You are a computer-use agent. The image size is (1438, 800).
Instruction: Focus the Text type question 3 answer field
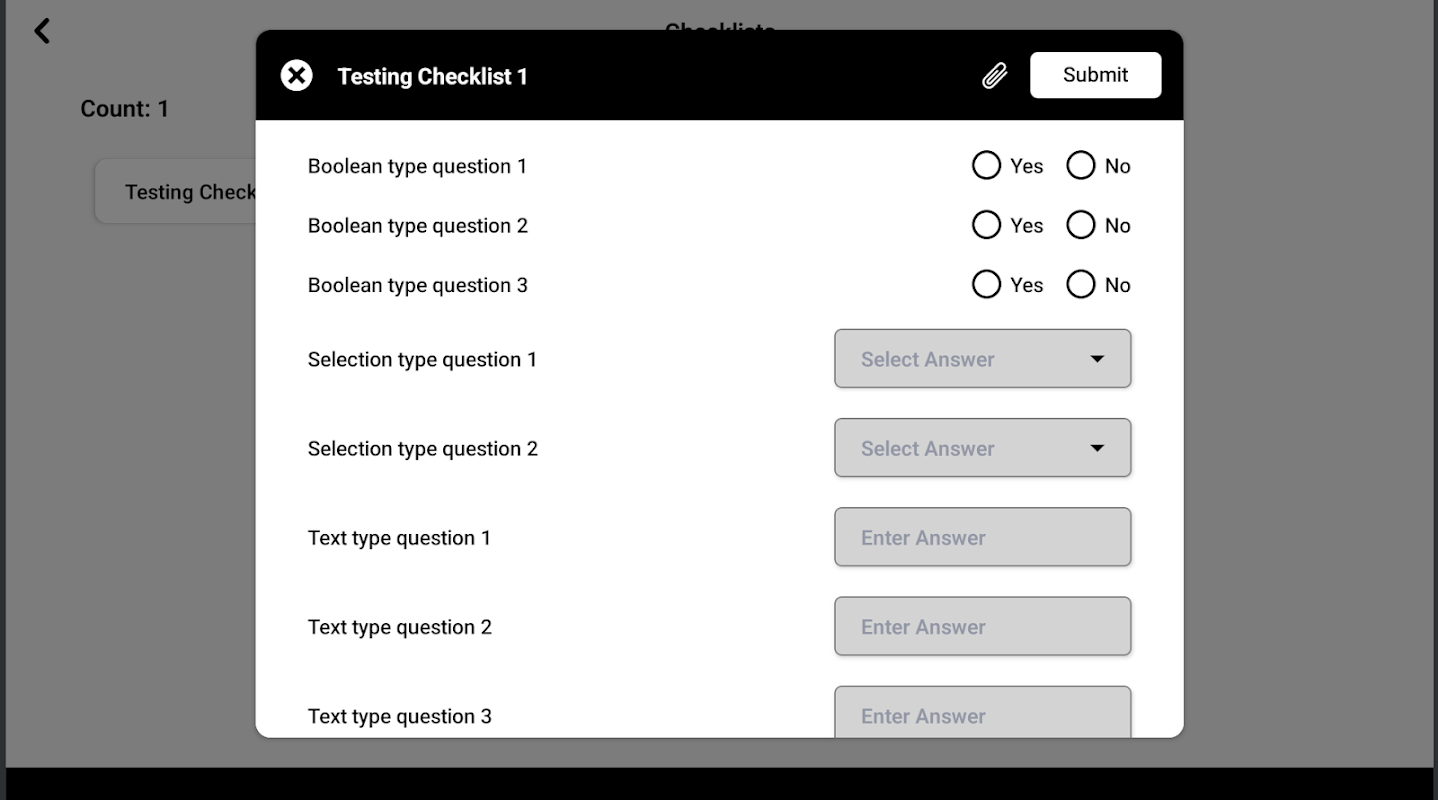pyautogui.click(x=982, y=714)
